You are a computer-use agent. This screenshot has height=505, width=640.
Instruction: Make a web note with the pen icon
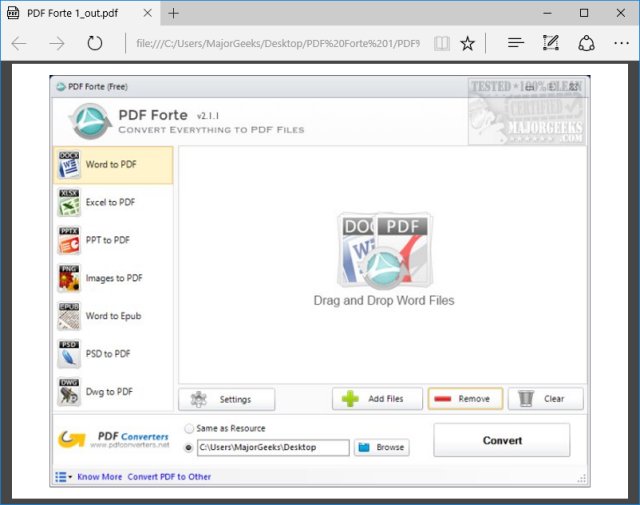[x=551, y=43]
